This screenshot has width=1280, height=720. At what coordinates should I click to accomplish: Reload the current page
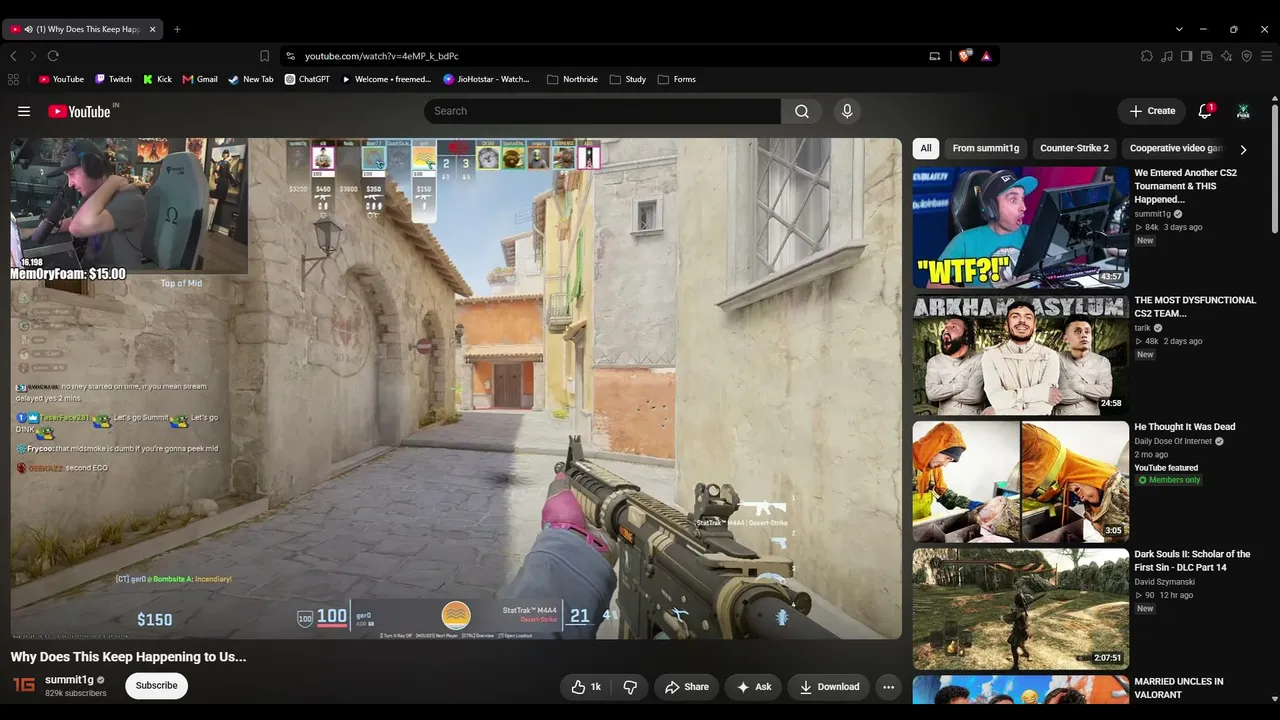(x=53, y=56)
